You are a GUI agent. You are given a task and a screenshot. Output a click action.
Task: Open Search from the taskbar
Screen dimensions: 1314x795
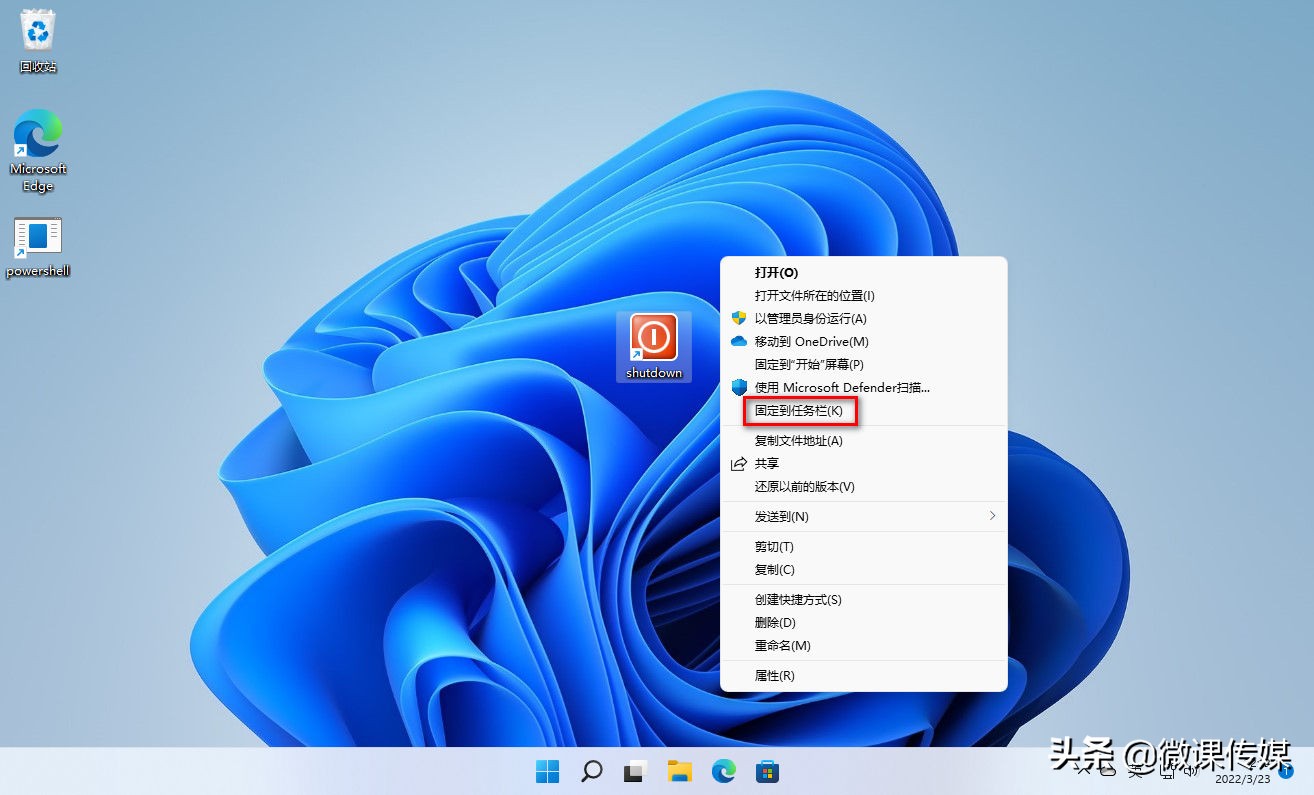pyautogui.click(x=590, y=771)
